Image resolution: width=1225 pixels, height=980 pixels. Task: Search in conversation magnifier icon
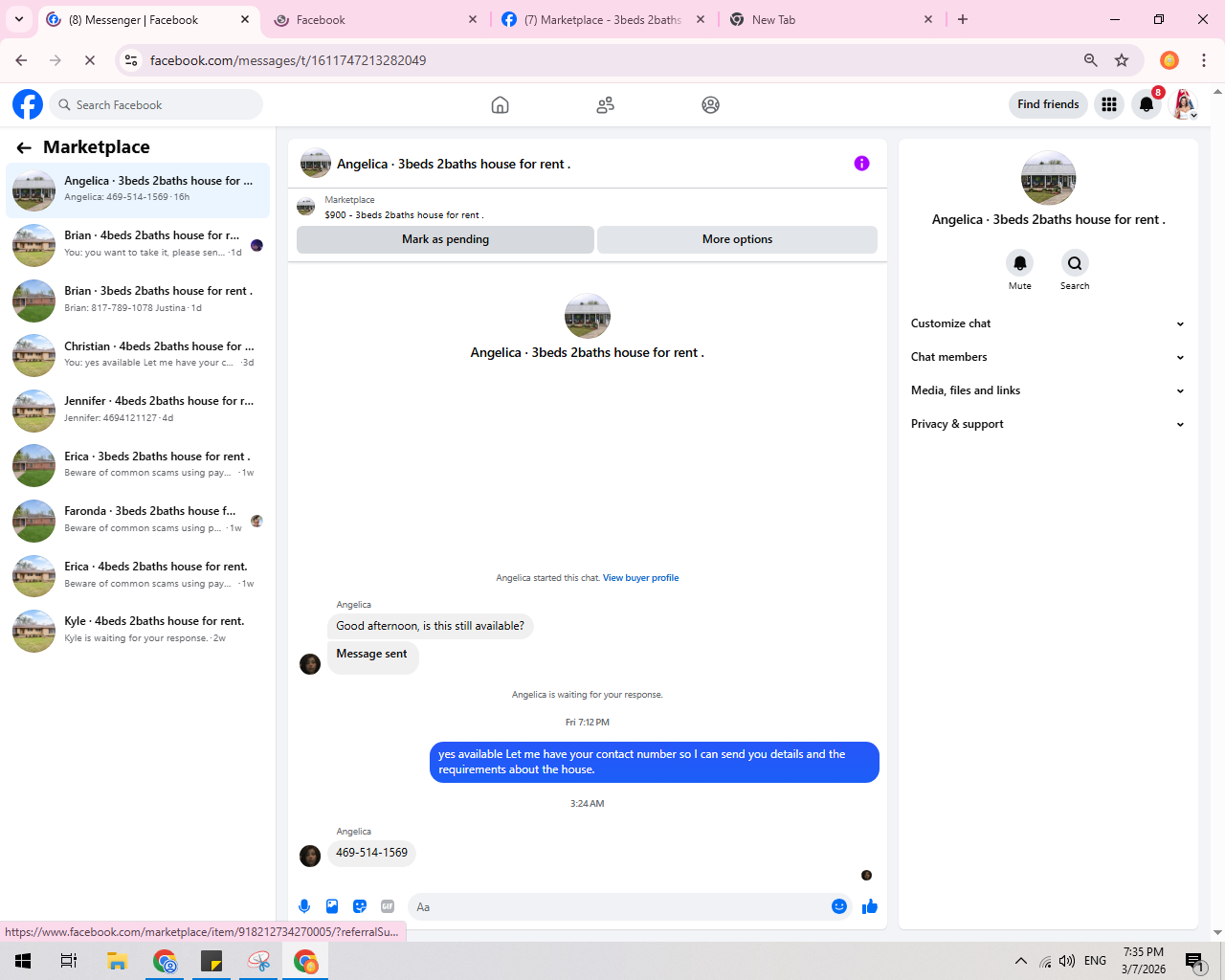[x=1075, y=263]
